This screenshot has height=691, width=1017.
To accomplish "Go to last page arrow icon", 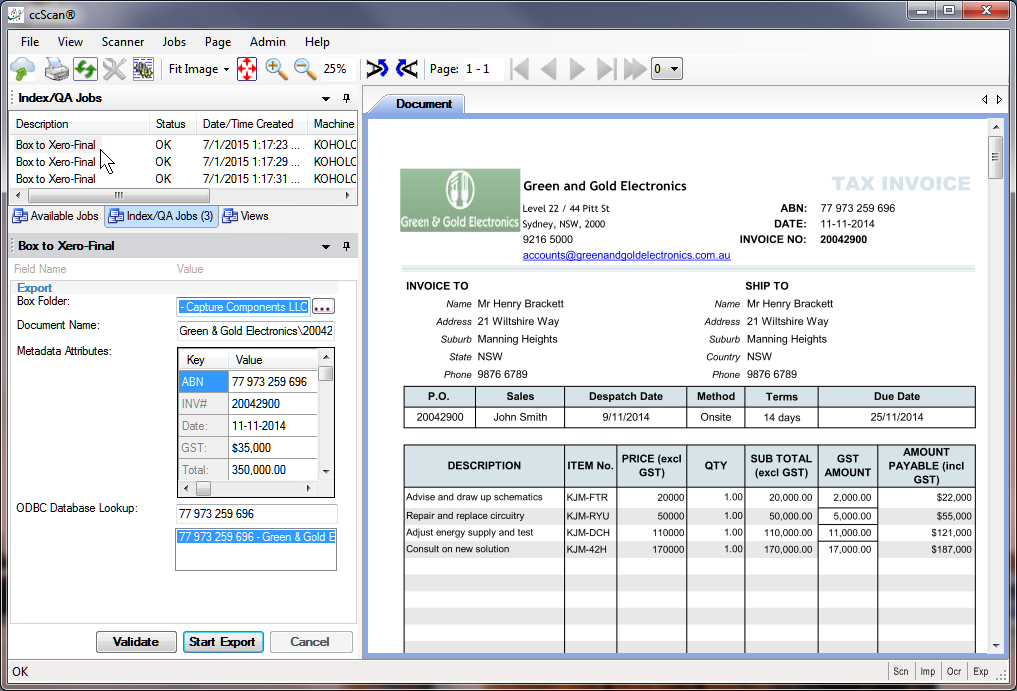I will pyautogui.click(x=606, y=69).
